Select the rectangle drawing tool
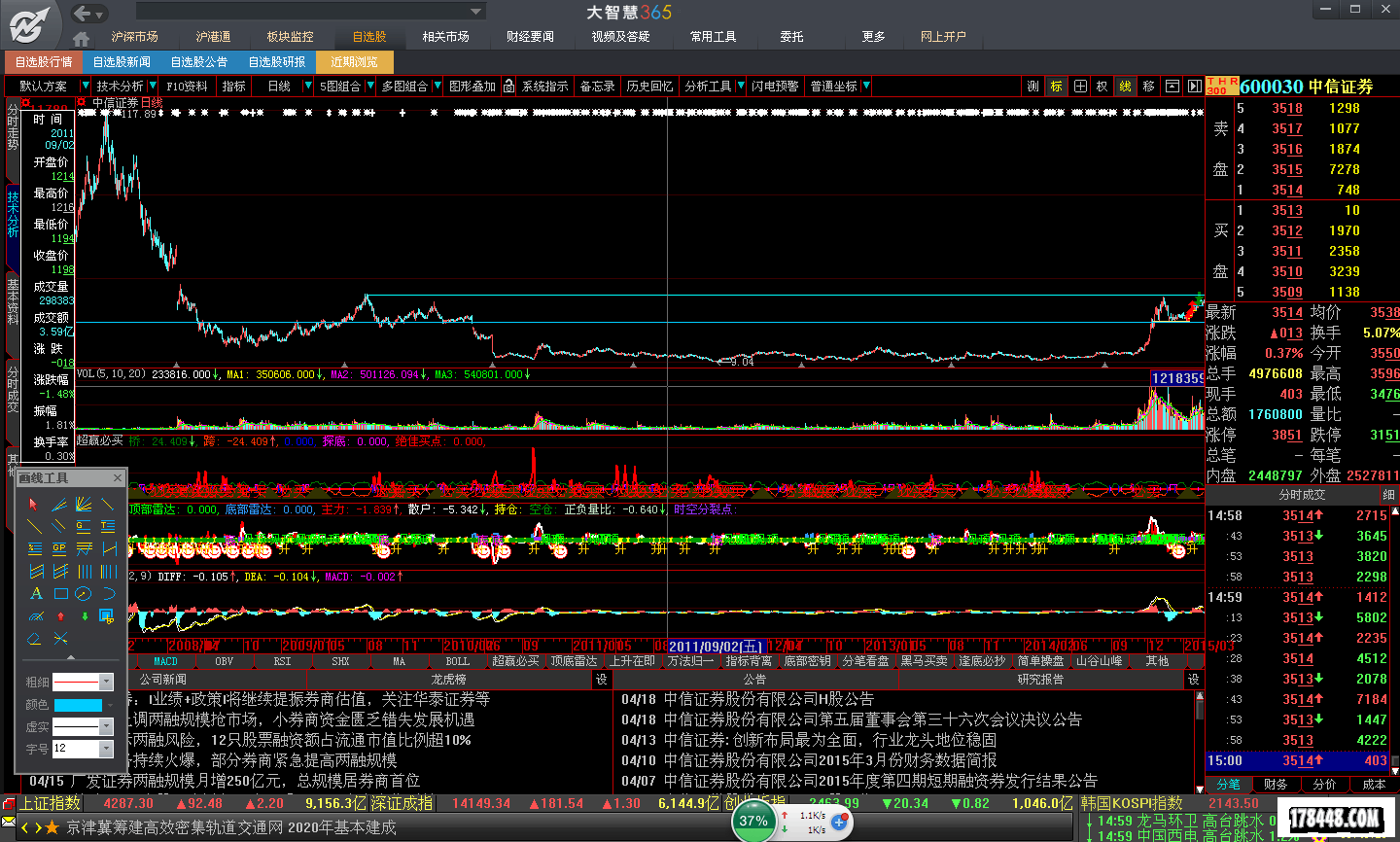The height and width of the screenshot is (842, 1400). (61, 593)
